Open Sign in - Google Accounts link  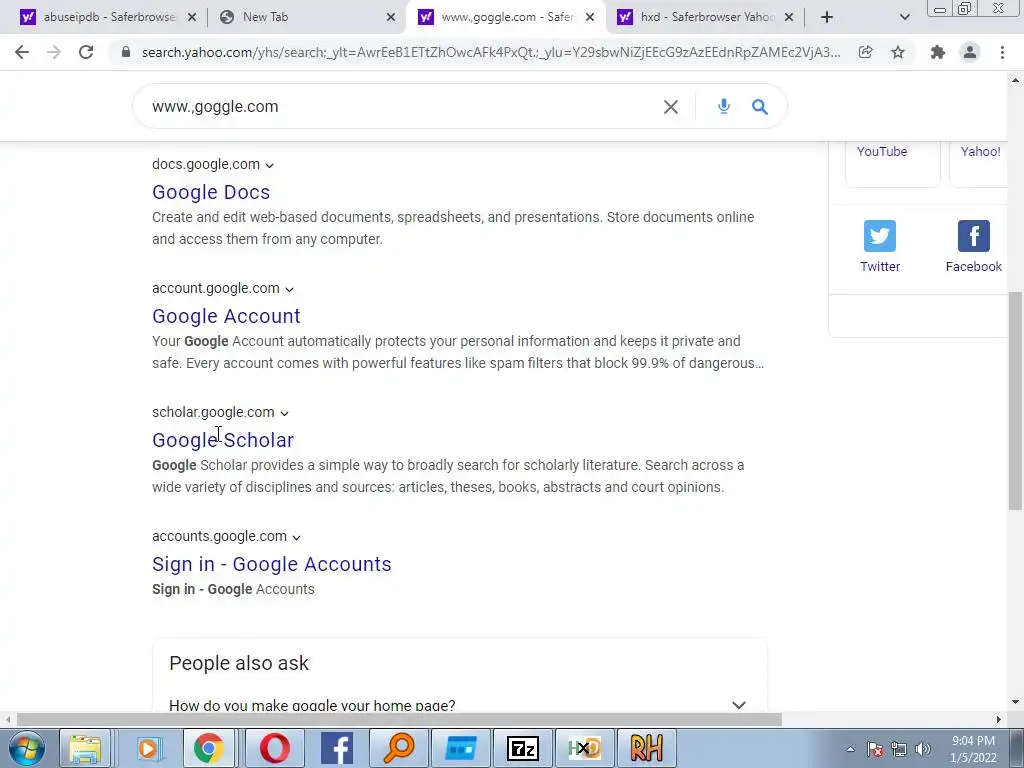(x=272, y=564)
